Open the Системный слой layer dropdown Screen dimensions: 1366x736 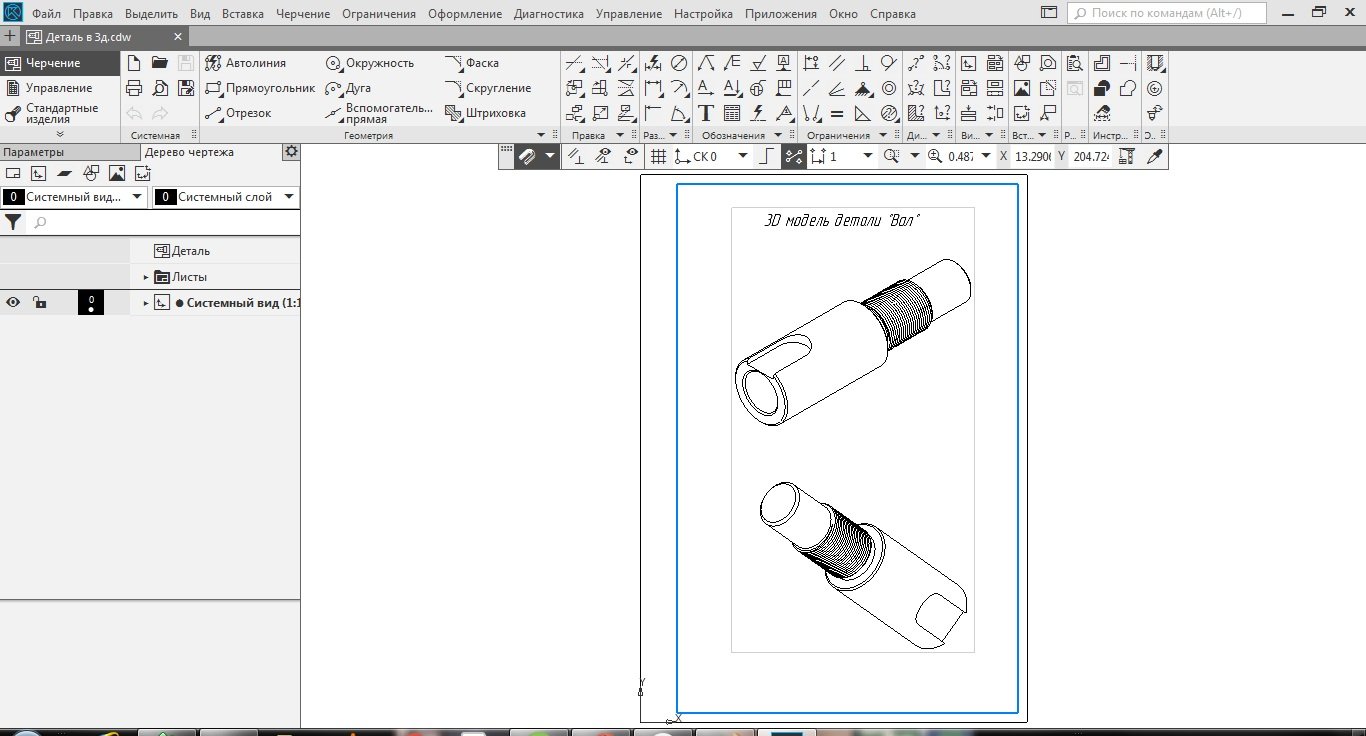288,197
